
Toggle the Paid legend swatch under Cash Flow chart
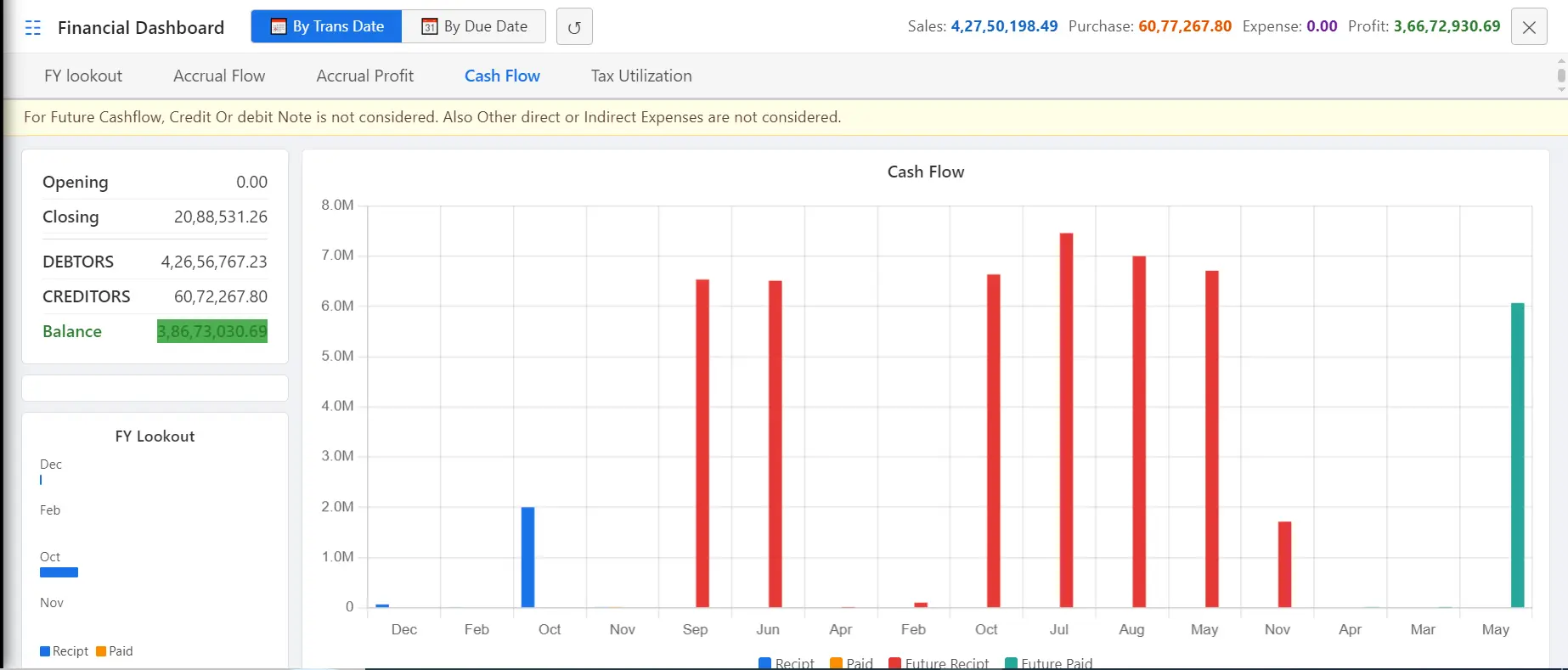click(836, 663)
